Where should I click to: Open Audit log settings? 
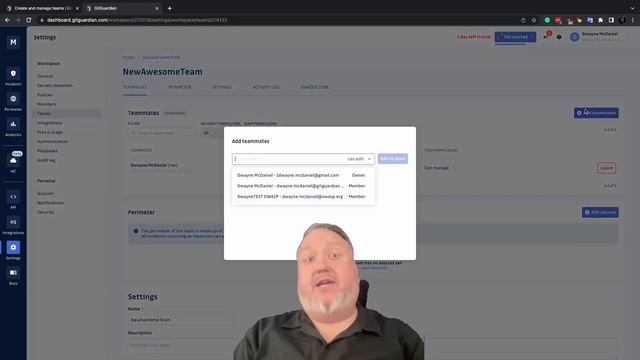pyautogui.click(x=46, y=160)
